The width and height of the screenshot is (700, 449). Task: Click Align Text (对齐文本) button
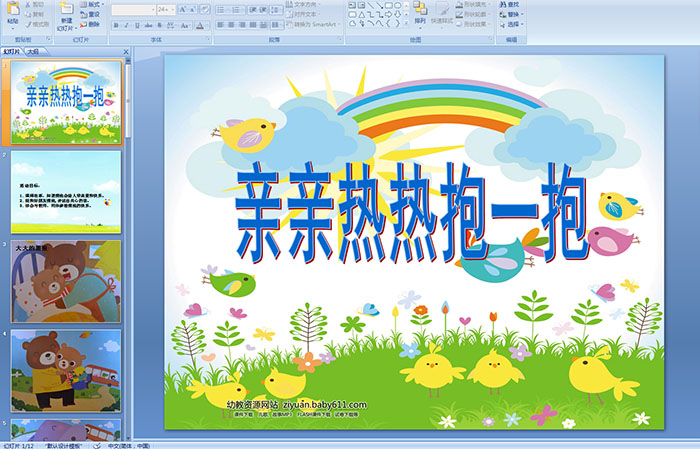pos(304,14)
